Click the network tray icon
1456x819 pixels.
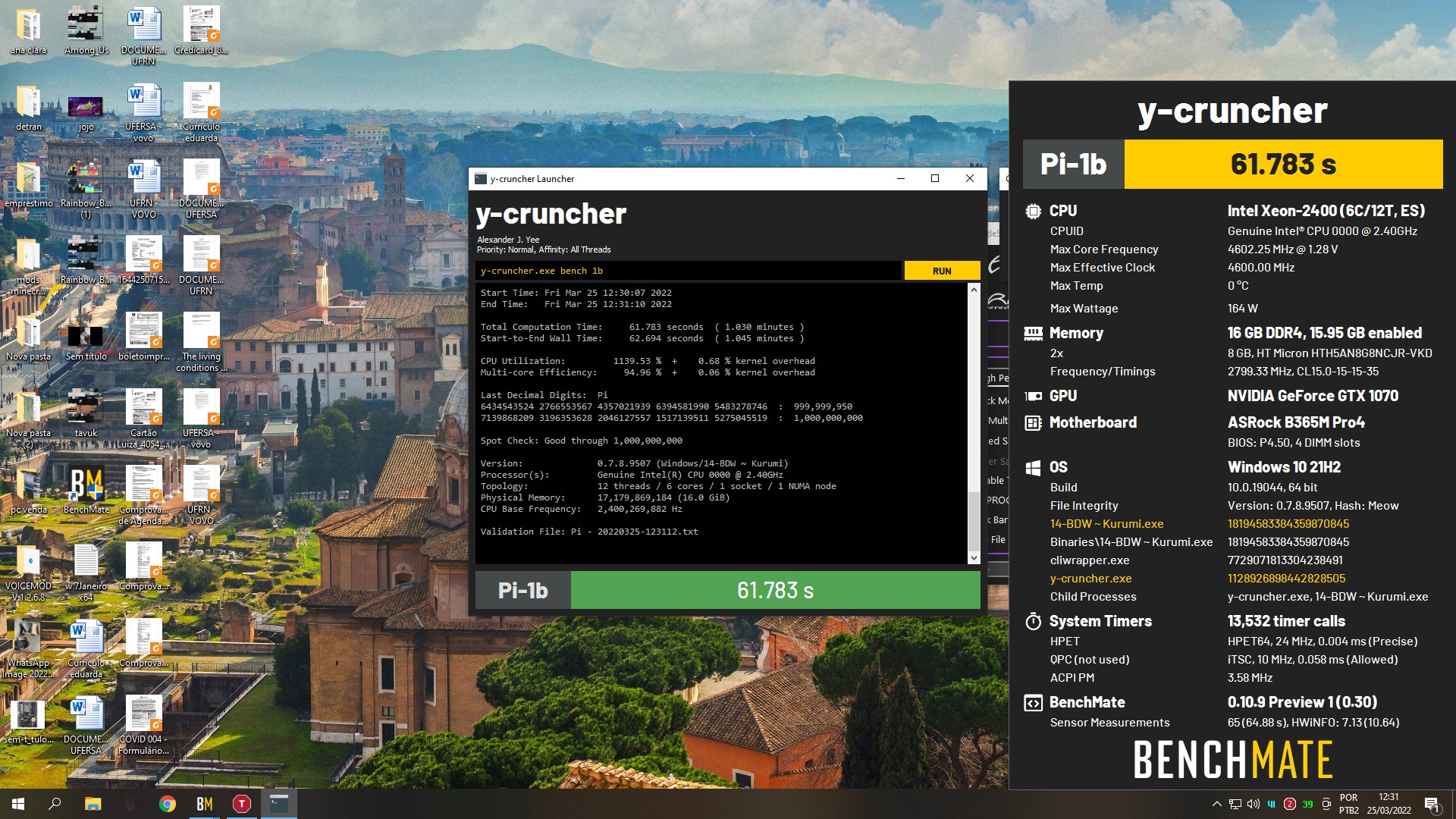[1235, 804]
